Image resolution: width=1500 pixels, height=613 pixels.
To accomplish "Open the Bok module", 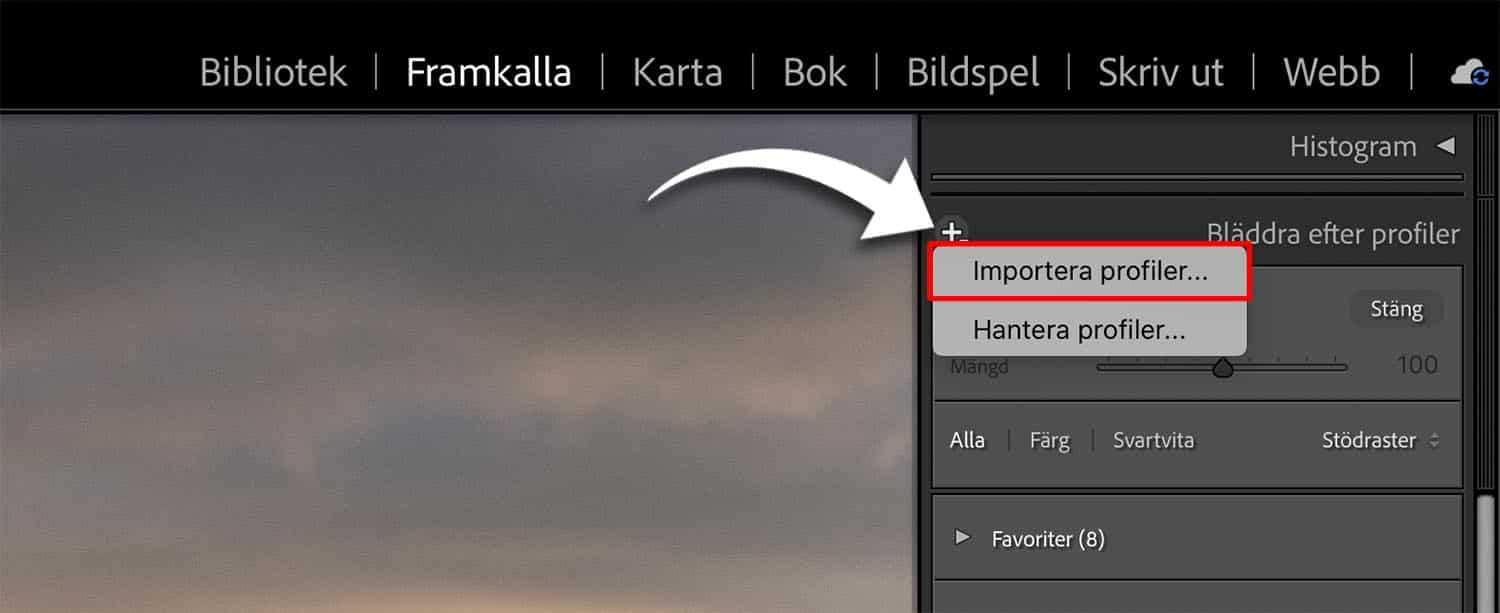I will (815, 73).
